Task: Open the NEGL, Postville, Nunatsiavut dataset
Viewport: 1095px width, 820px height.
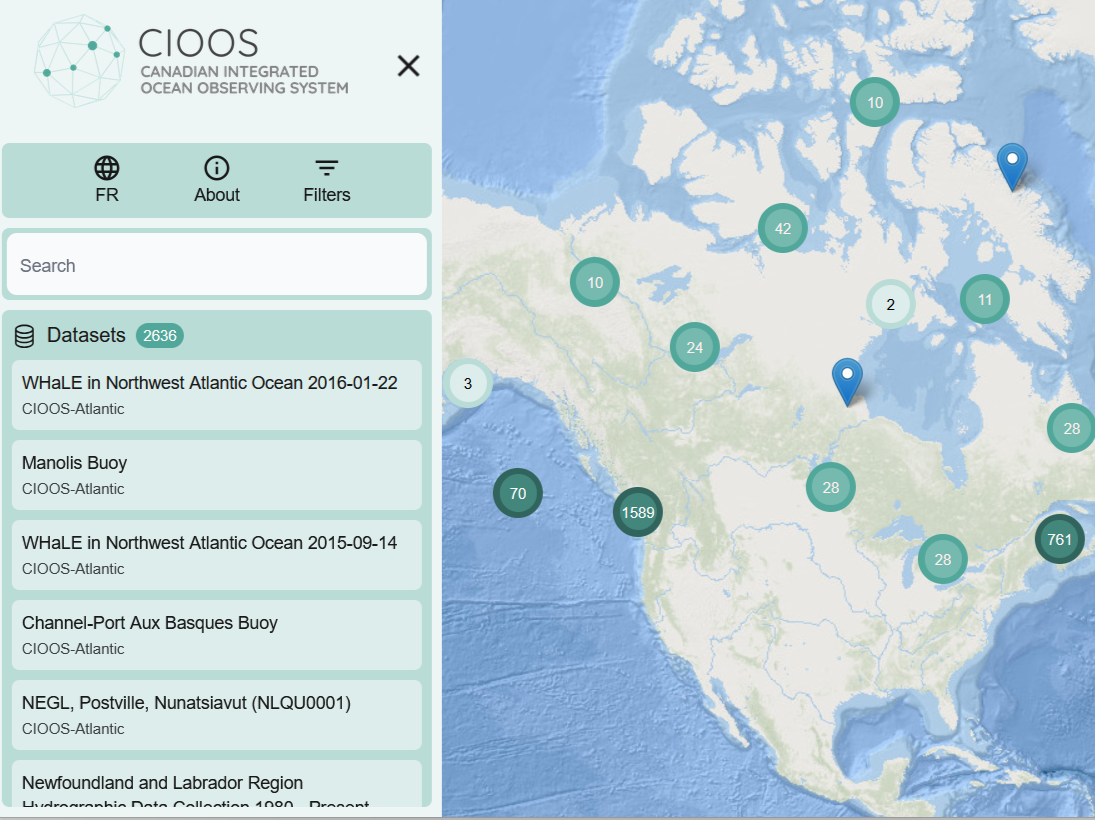Action: point(217,714)
